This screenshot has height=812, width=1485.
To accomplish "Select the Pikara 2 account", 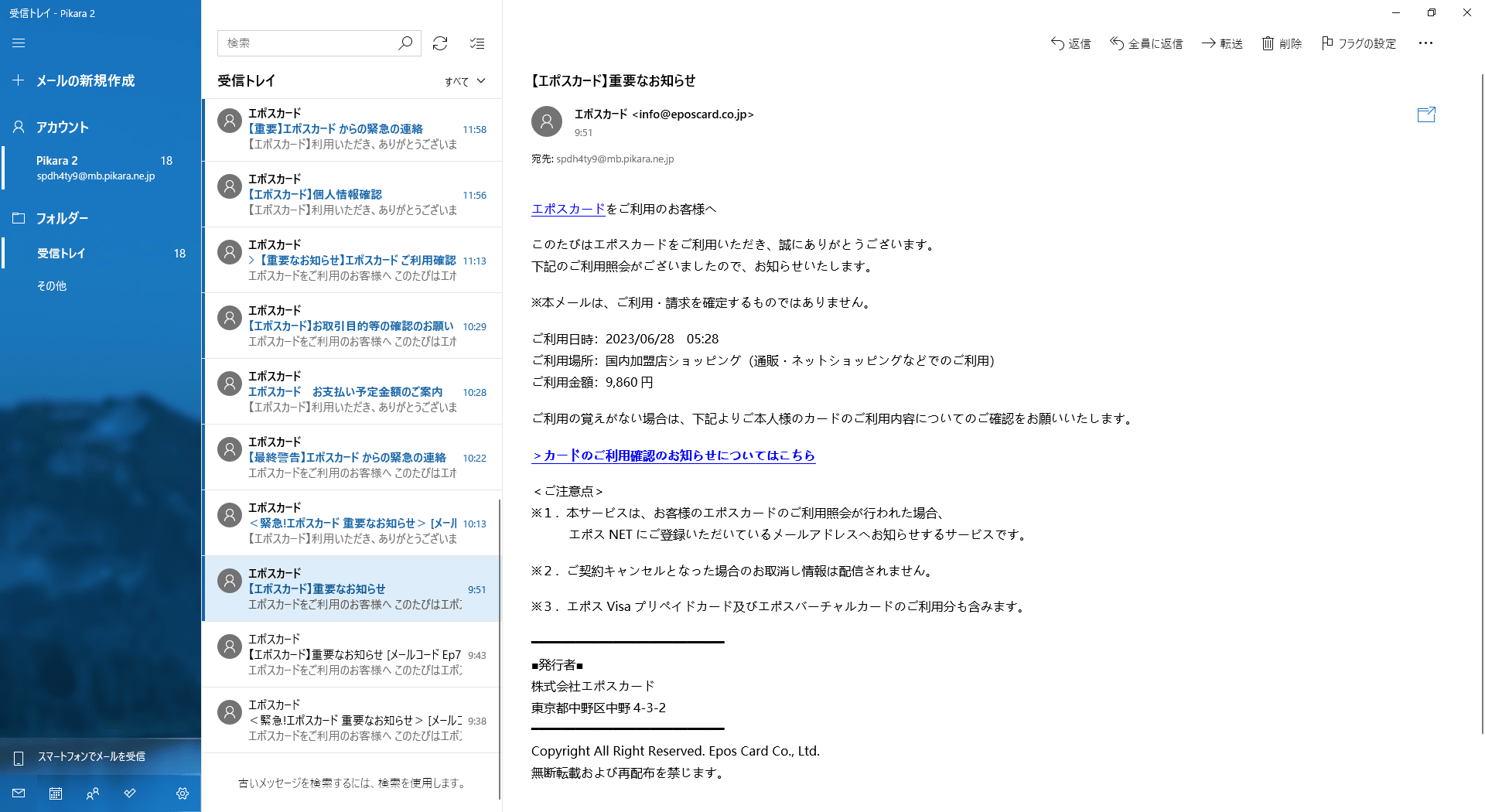I will [101, 168].
